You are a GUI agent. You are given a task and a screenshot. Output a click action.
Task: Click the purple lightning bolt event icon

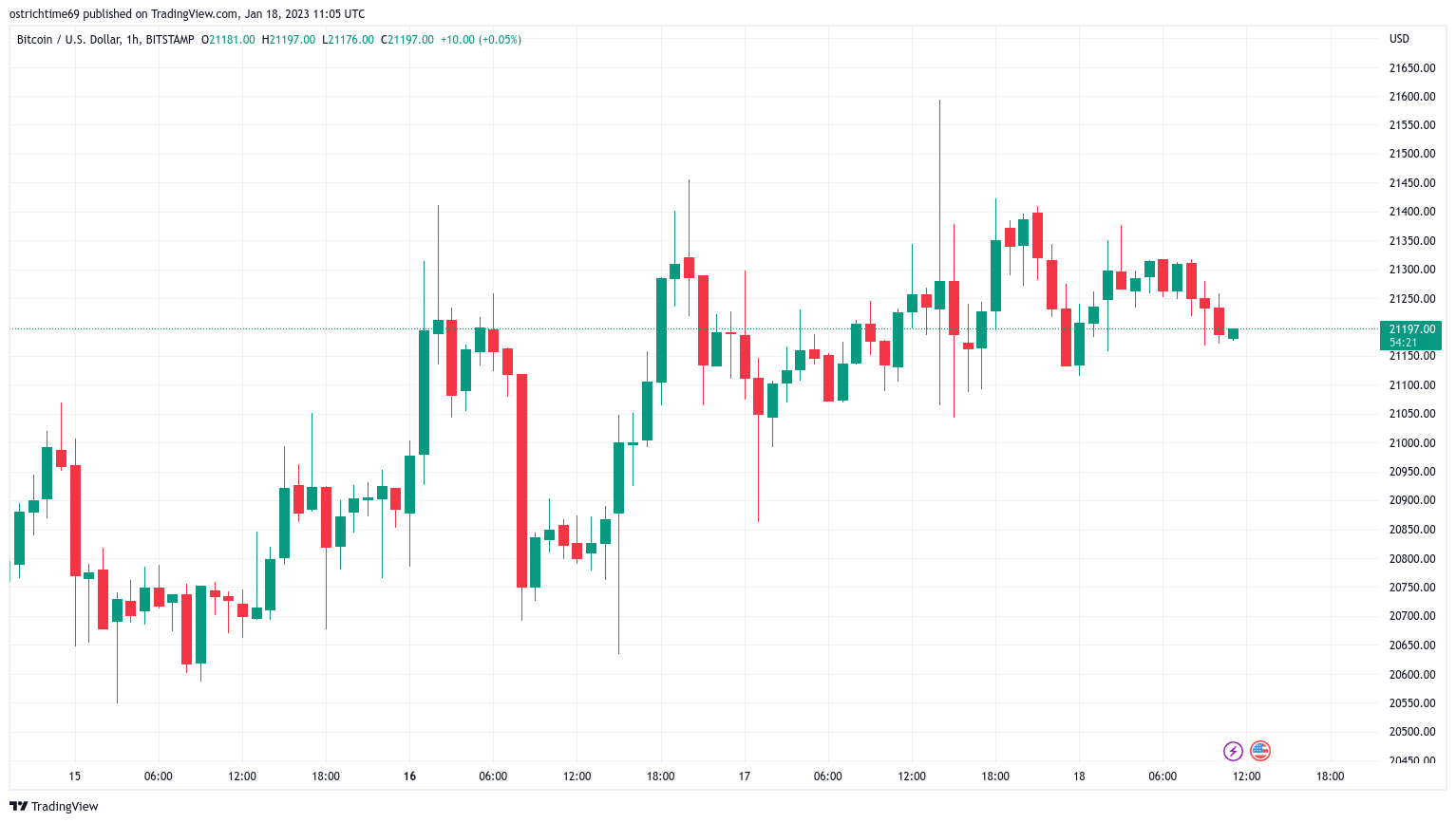(x=1233, y=752)
